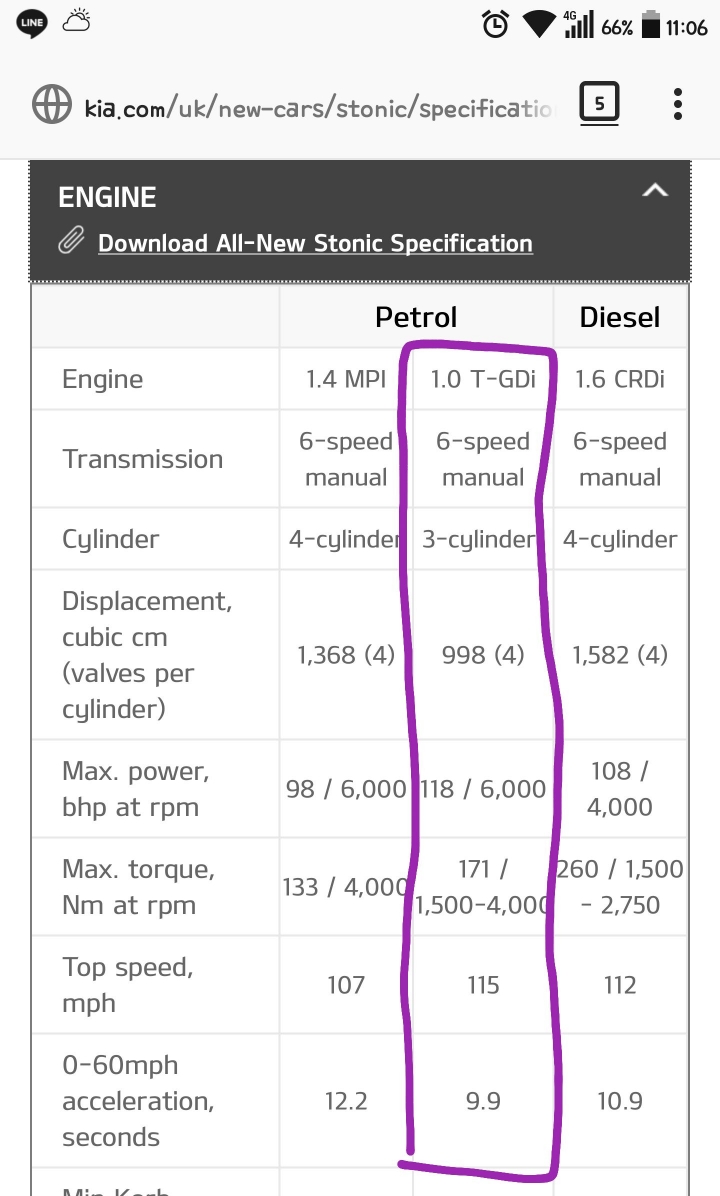Viewport: 720px width, 1196px height.
Task: Tap the paperclip download icon
Action: coord(71,242)
